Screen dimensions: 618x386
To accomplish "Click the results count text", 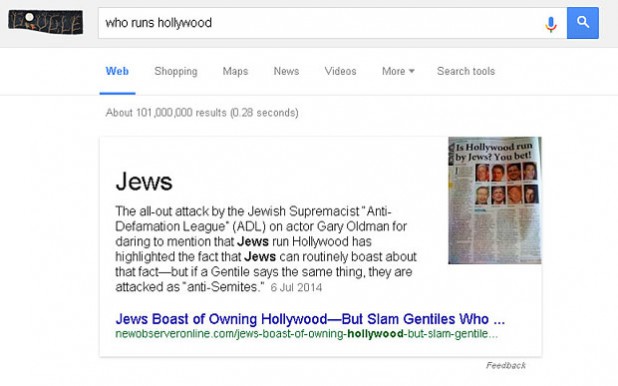I will click(202, 113).
